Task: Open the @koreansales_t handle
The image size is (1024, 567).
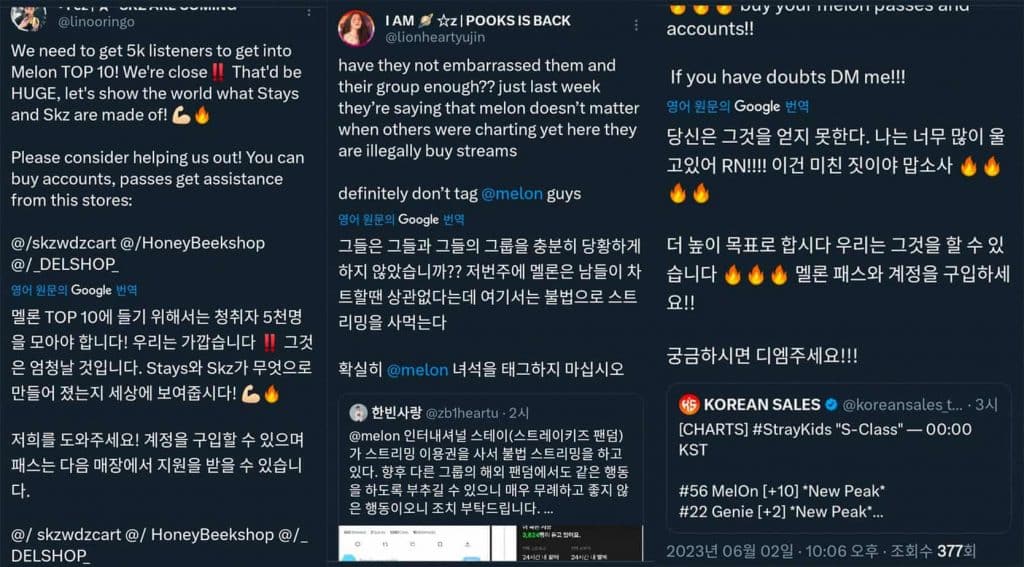Action: [x=903, y=405]
